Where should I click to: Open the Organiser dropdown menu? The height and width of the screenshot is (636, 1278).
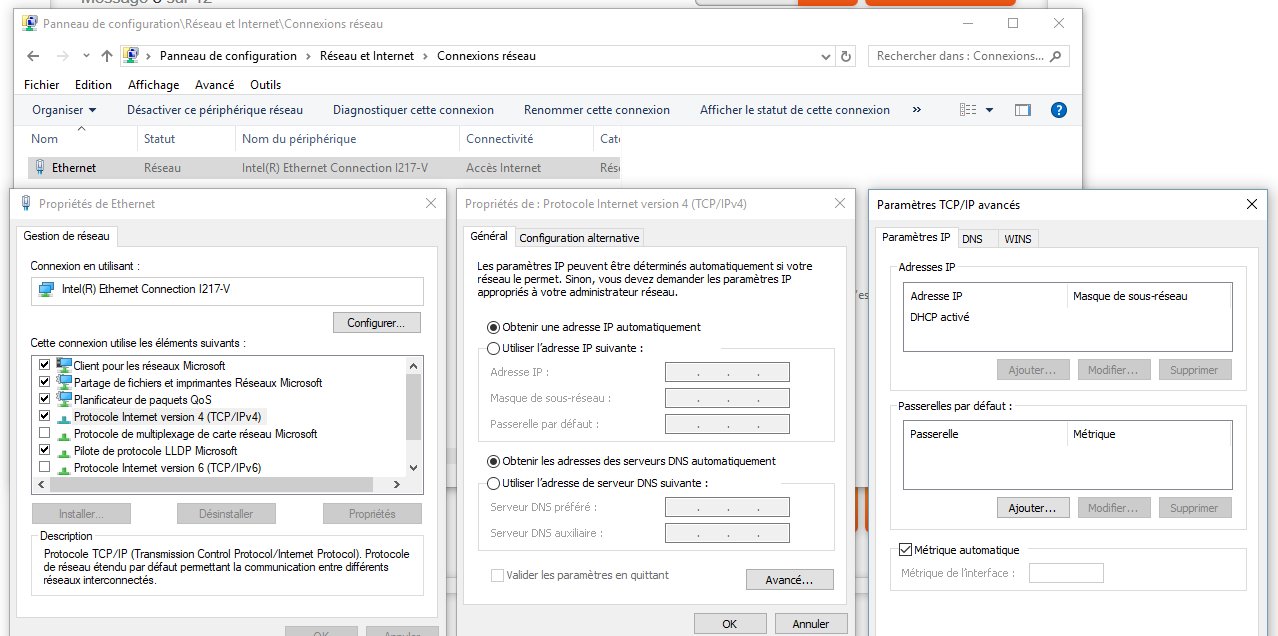[x=64, y=110]
